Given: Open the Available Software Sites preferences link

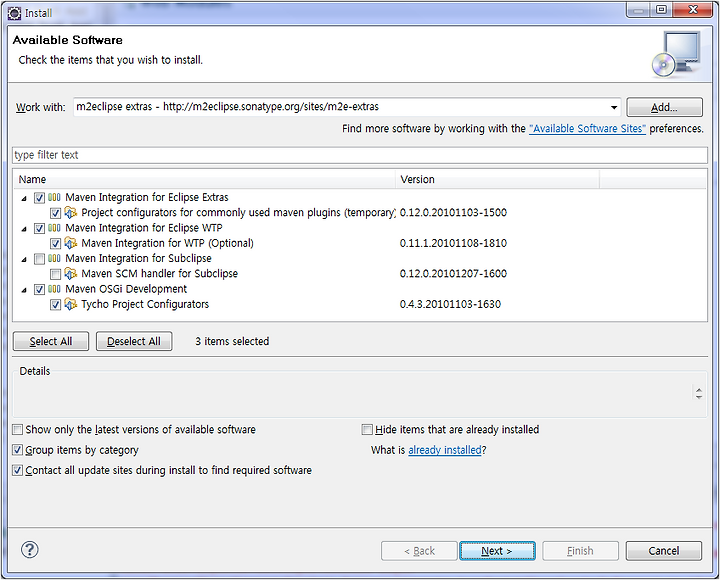Looking at the screenshot, I should 587,129.
